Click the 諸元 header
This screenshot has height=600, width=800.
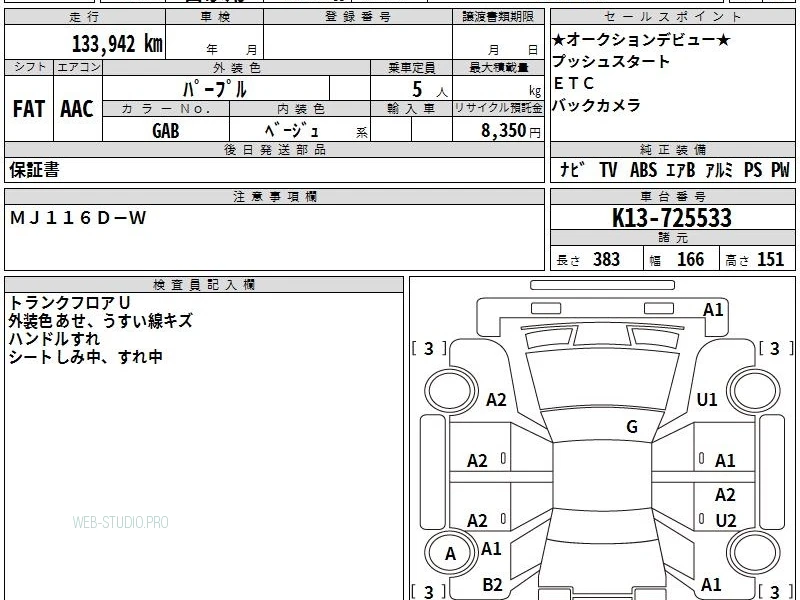tap(672, 238)
